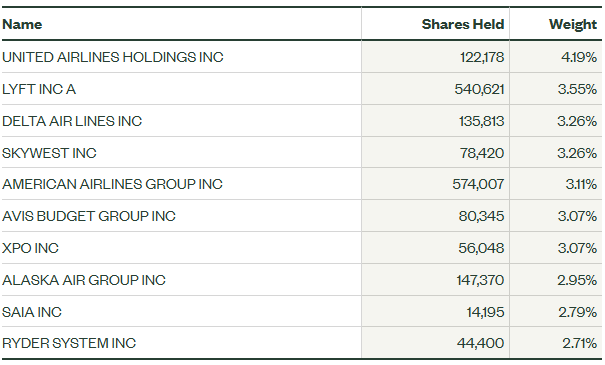This screenshot has width=605, height=365.
Task: Choose American Airlines Group Inc
Action: [112, 184]
